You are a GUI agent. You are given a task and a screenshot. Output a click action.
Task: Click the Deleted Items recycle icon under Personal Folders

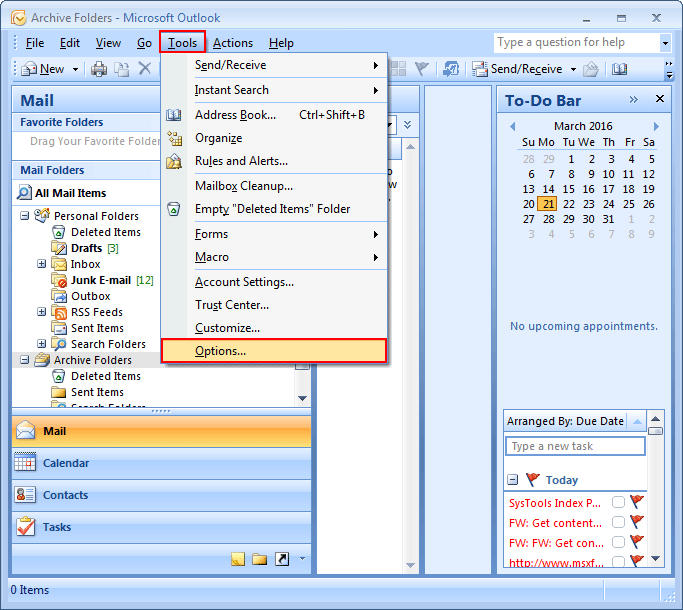(x=59, y=232)
